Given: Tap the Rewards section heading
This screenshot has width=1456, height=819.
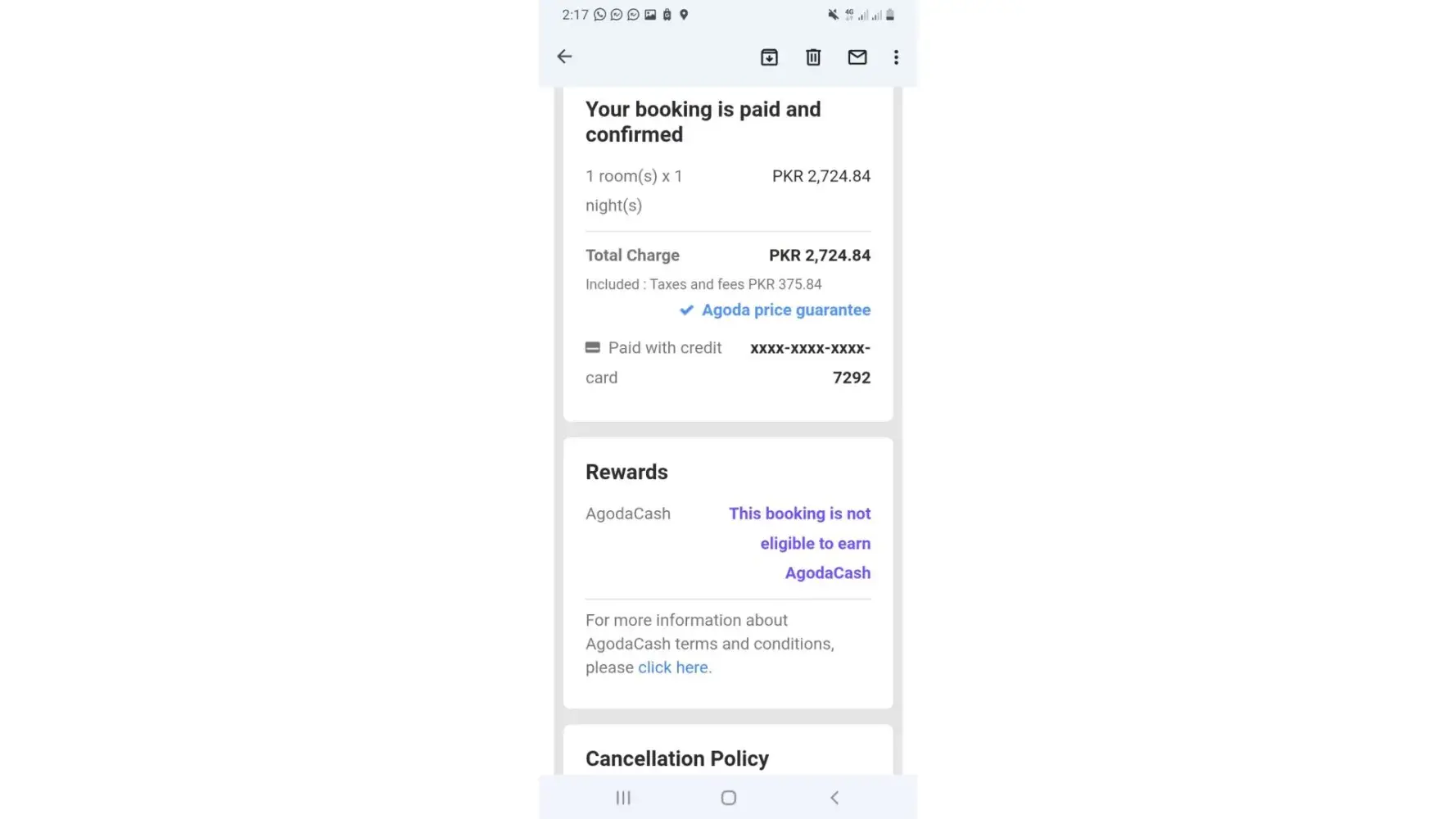Looking at the screenshot, I should tap(626, 473).
